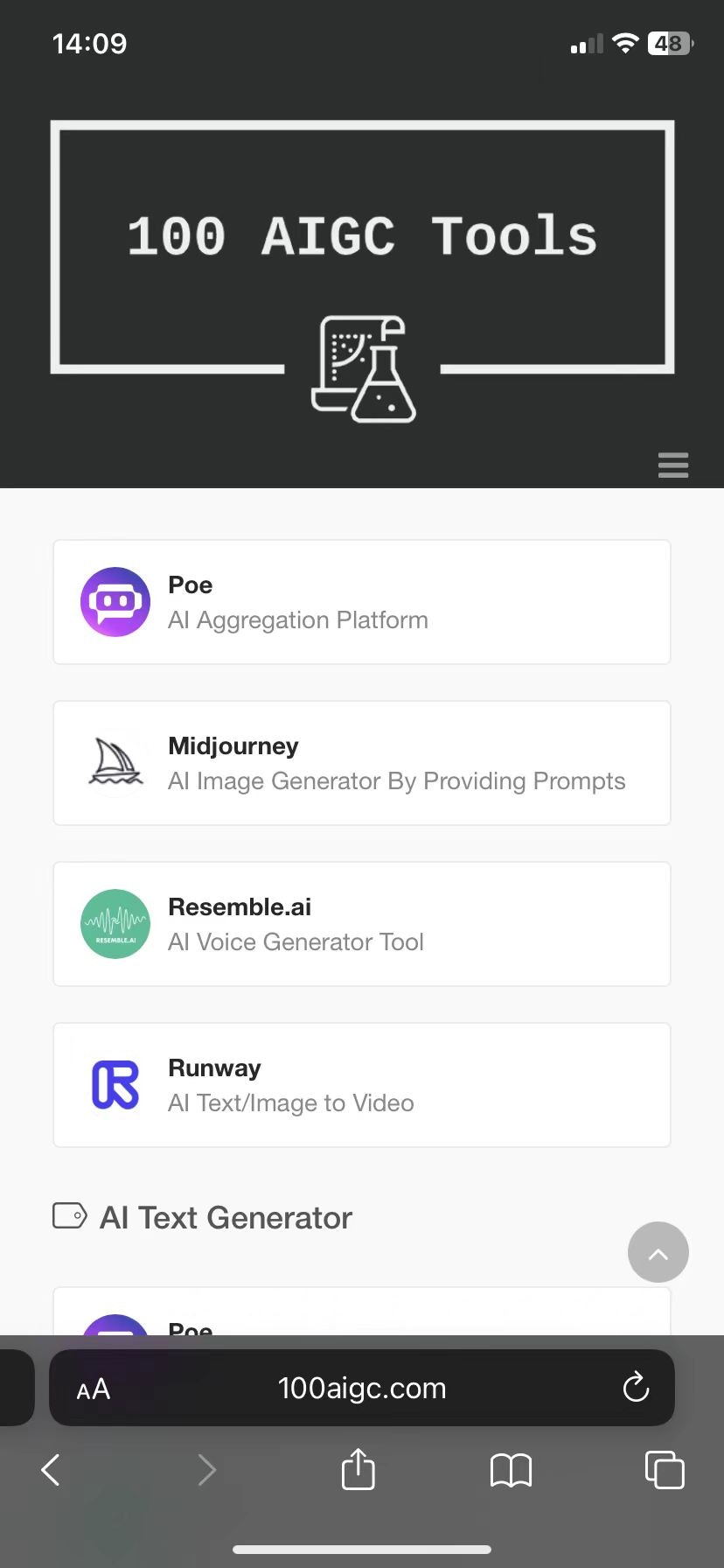Click the Midjourney sailboat icon
Screen dimensions: 724x1568
tap(115, 762)
